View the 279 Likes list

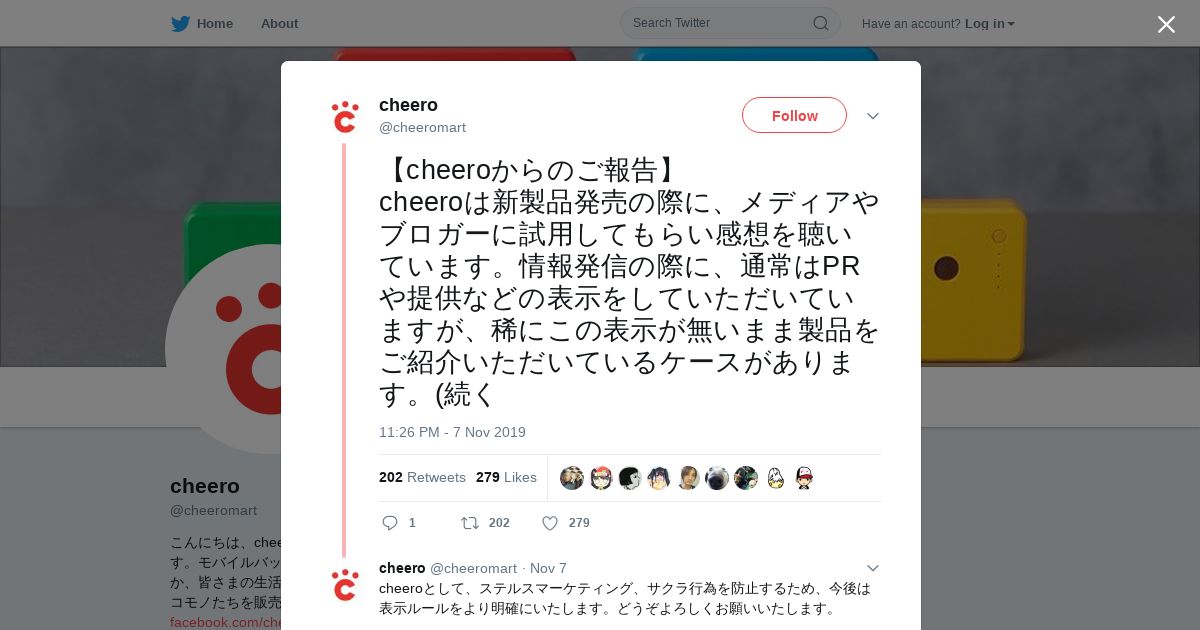point(506,477)
